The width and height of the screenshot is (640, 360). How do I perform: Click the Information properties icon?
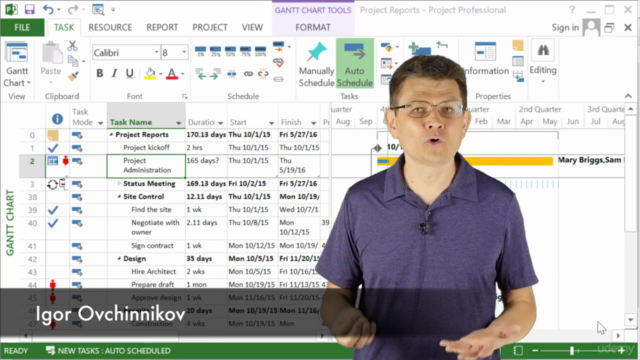[x=485, y=52]
